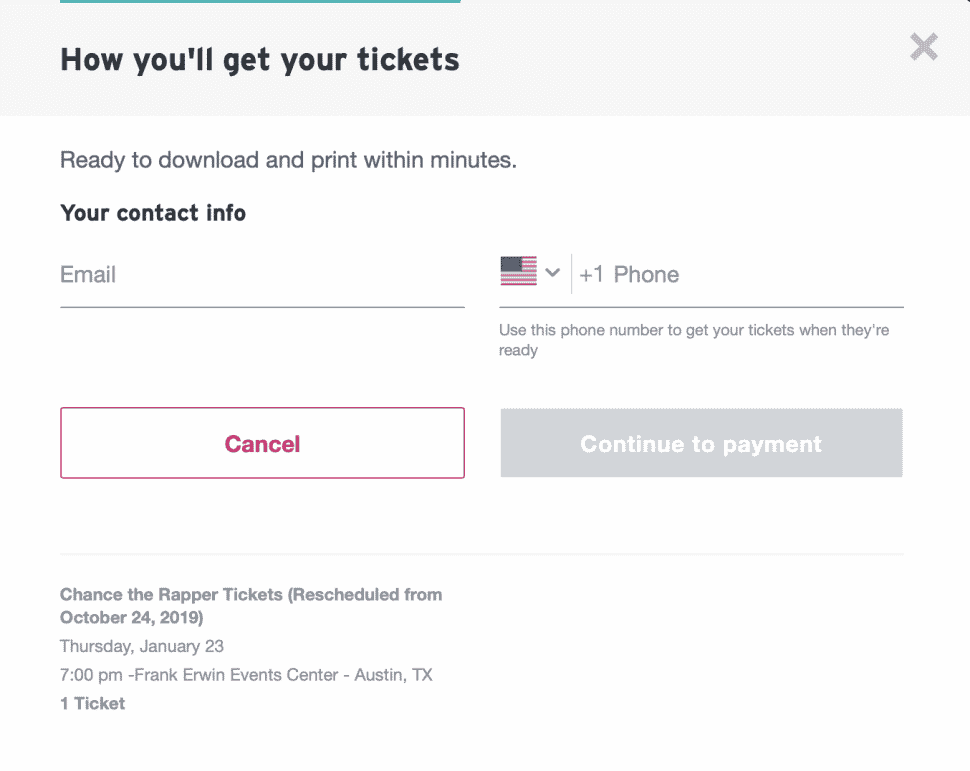The image size is (970, 771).
Task: Close the ticket delivery dialog with X
Action: [924, 47]
